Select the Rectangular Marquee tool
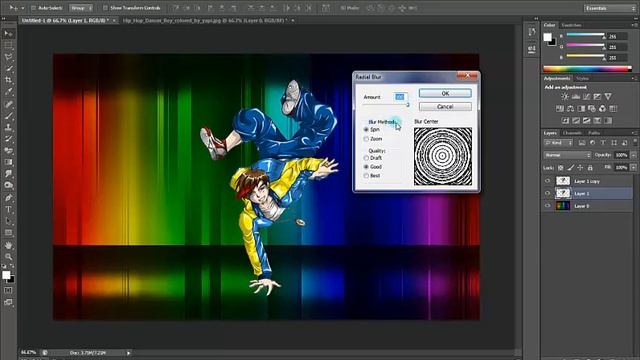The height and width of the screenshot is (360, 640). (x=9, y=45)
